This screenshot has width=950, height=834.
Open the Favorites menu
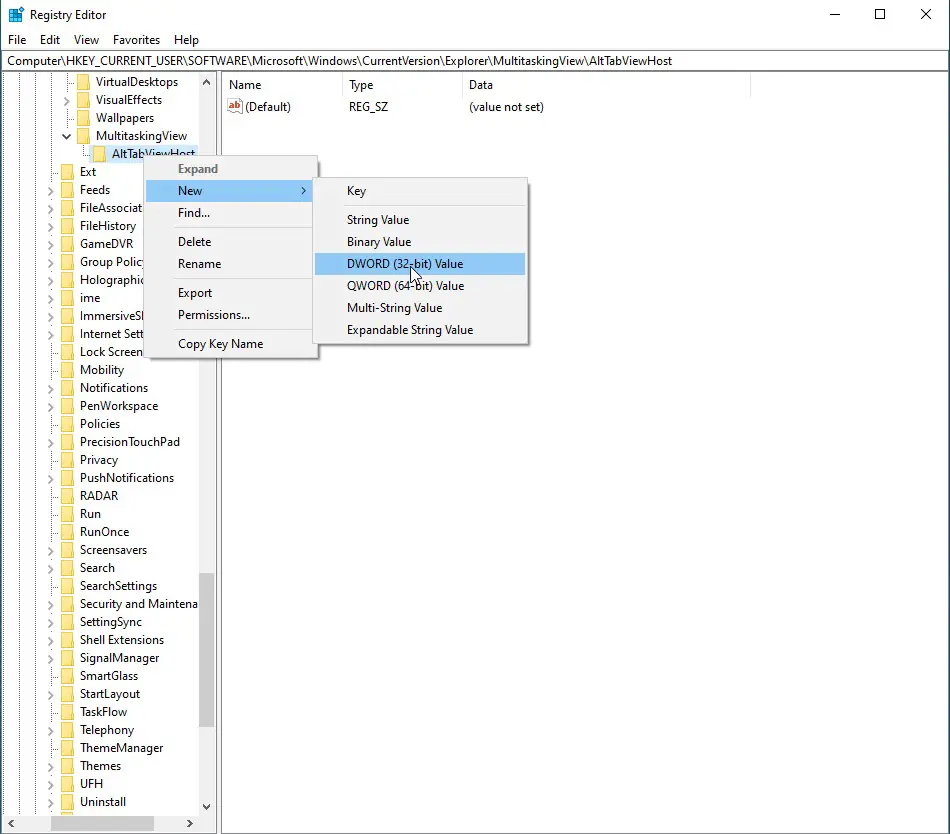(136, 40)
